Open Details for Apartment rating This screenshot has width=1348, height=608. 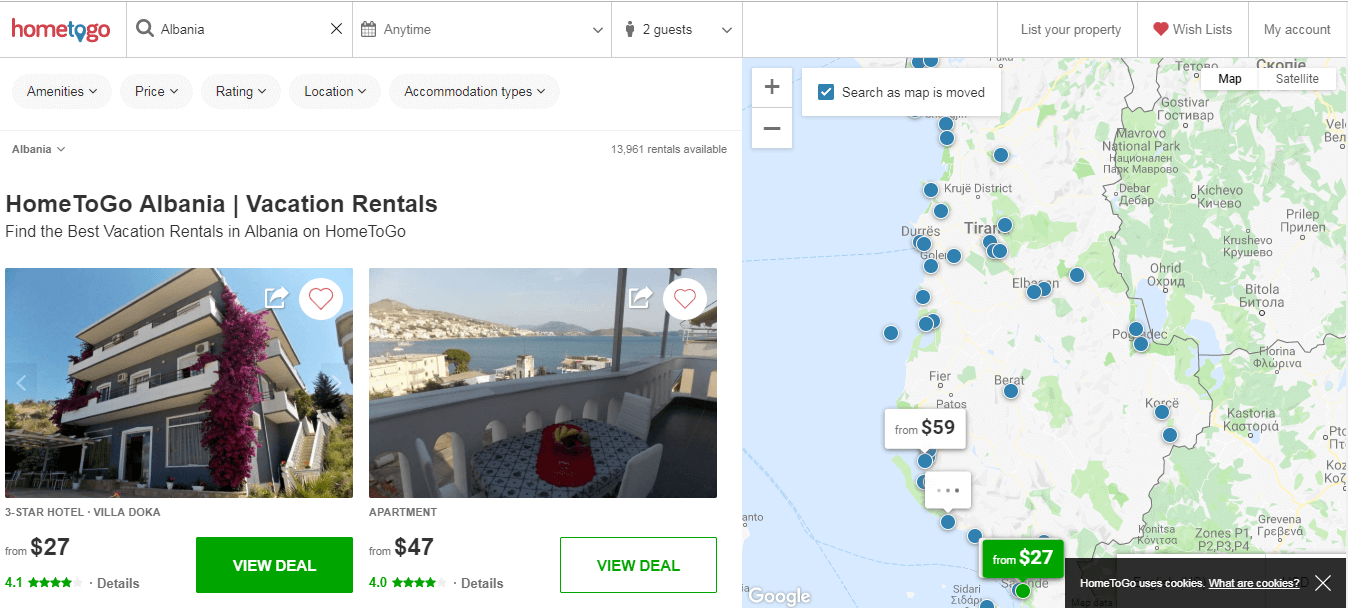click(x=482, y=583)
